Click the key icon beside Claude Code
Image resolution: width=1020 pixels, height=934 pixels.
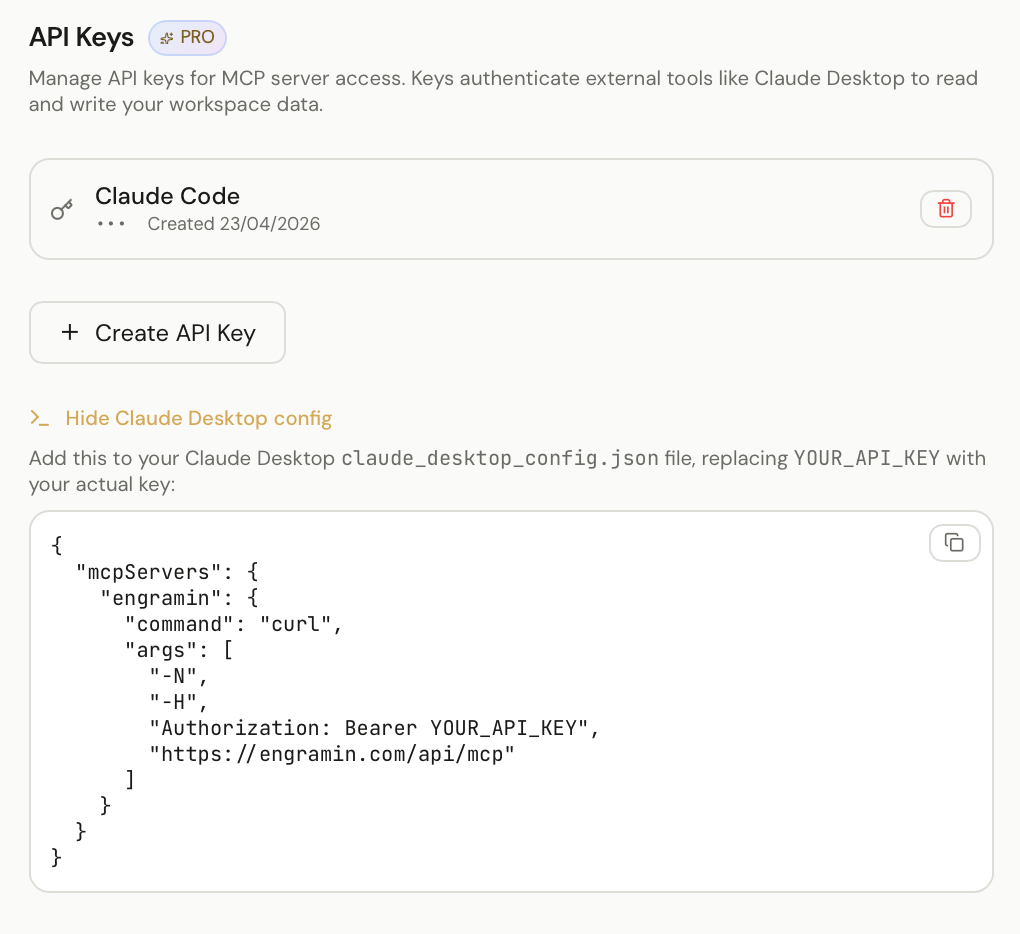click(x=62, y=209)
